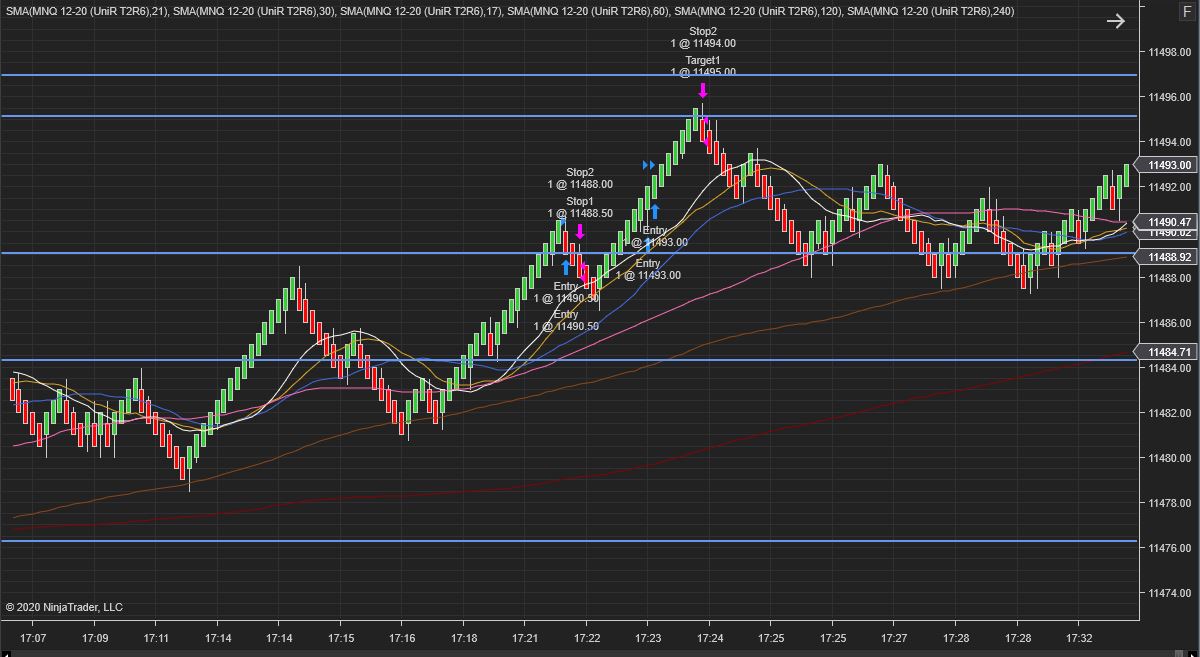
Task: Click the 17:16 time axis label
Action: click(x=402, y=637)
